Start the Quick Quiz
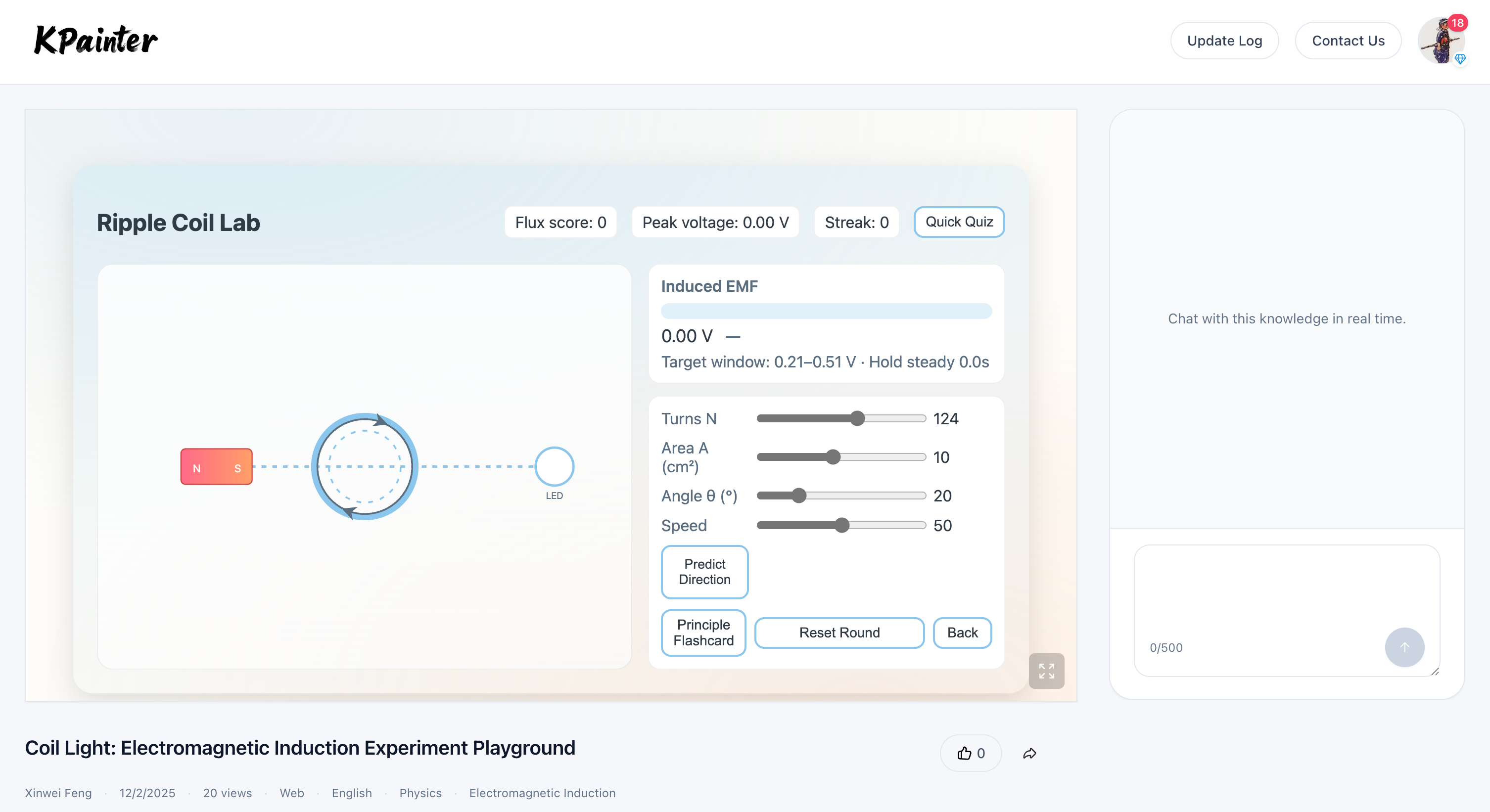This screenshot has height=812, width=1490. [x=958, y=222]
